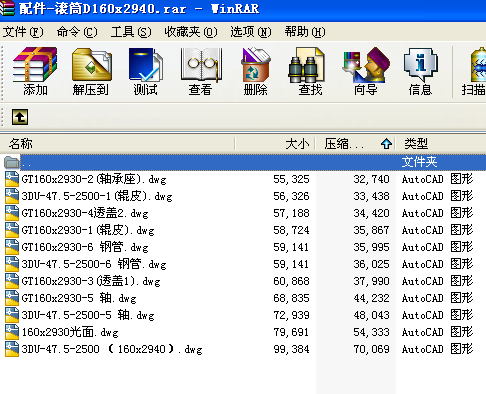Select file name 3DU-47.5-2500-5 轴.dwg
The image size is (486, 394).
(x=88, y=315)
